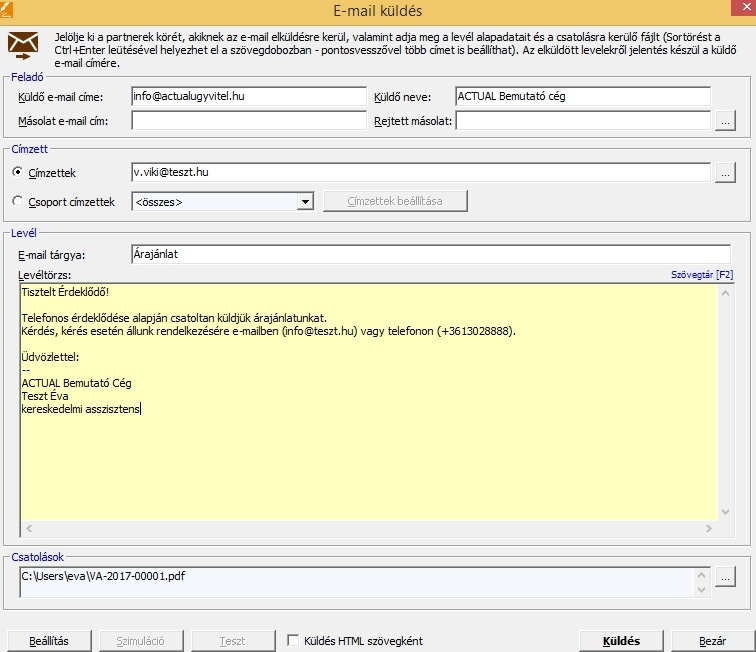Click the E-mail tárgya subject field

[x=430, y=254]
